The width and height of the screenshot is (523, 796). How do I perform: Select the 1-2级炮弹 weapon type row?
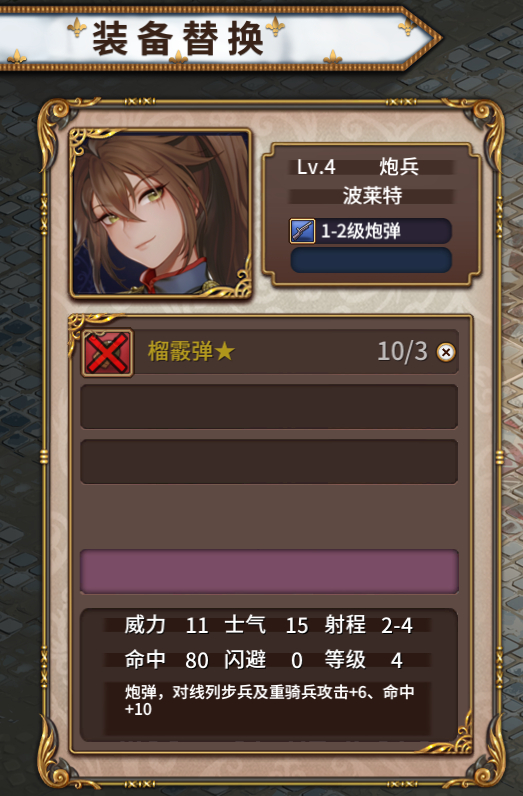click(371, 231)
